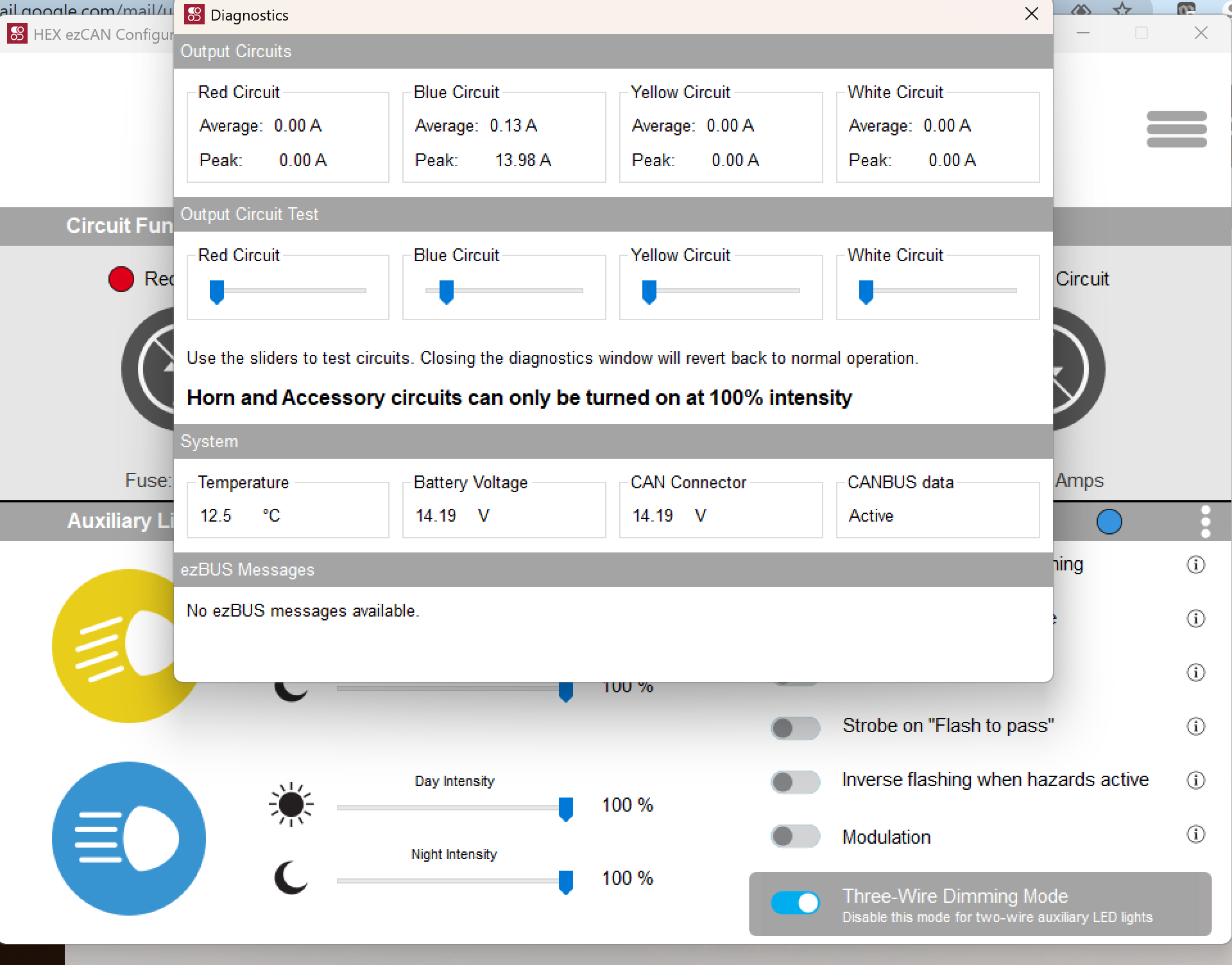
Task: Click info icon for Strobe on Flash to pass
Action: (x=1195, y=726)
